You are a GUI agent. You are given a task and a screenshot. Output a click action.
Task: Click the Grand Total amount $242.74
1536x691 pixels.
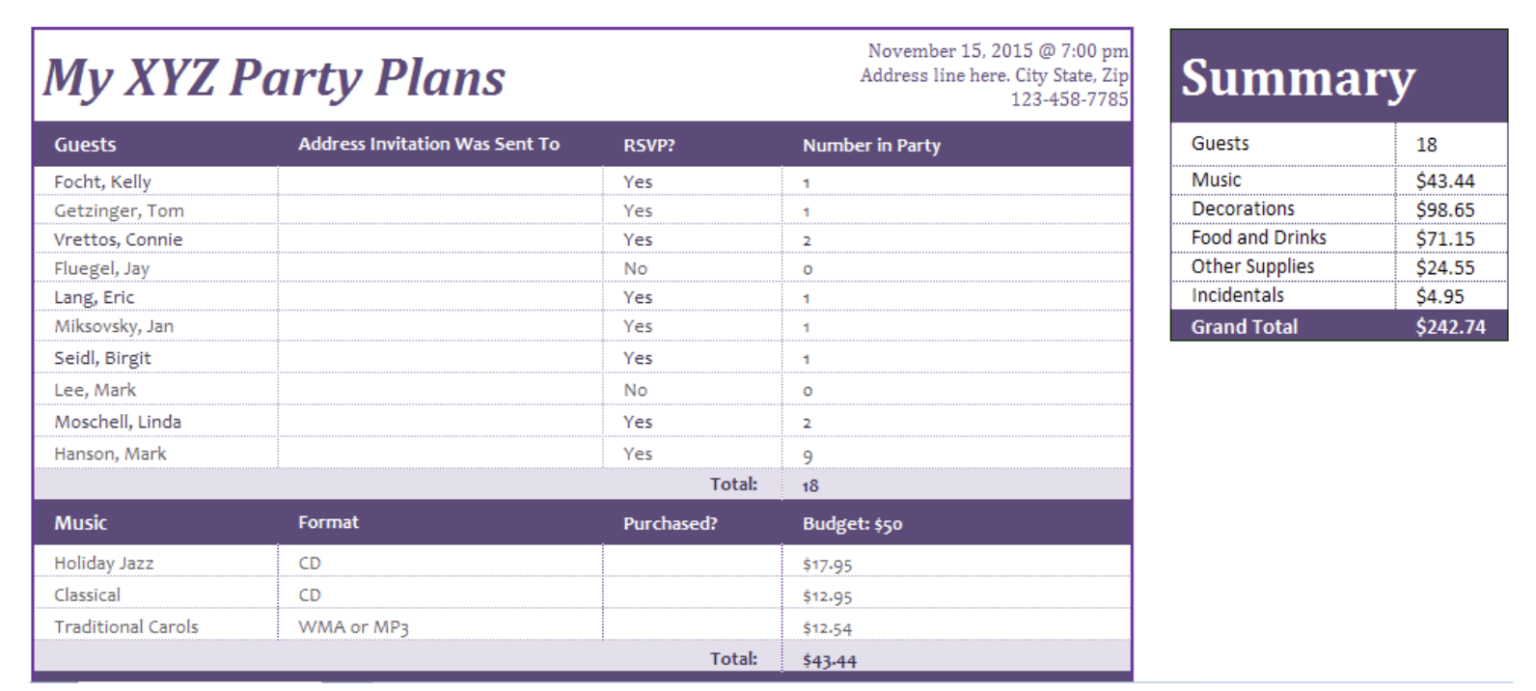pos(1450,327)
